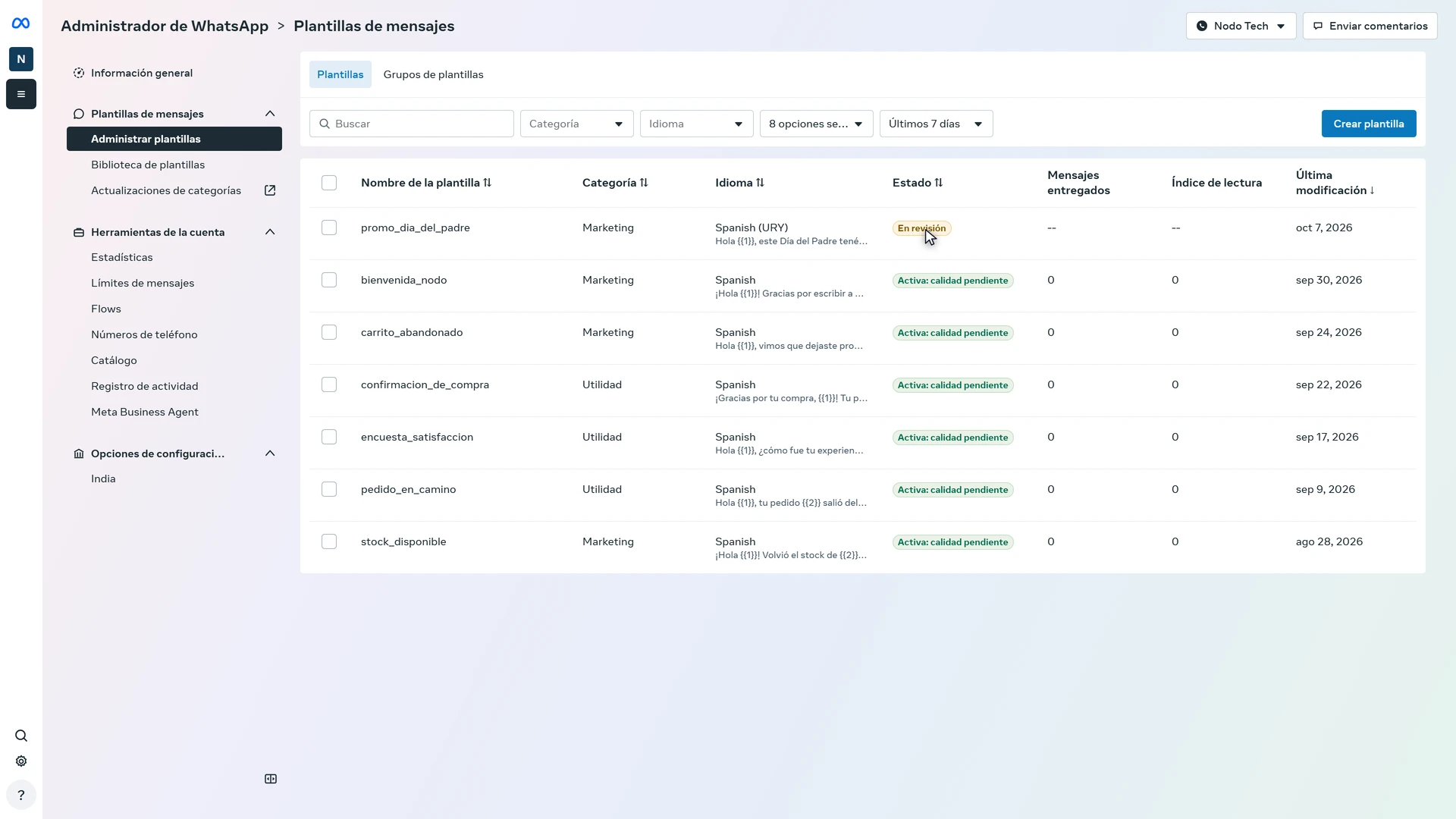Open the Categoría filter dropdown
This screenshot has width=1456, height=819.
[x=577, y=124]
